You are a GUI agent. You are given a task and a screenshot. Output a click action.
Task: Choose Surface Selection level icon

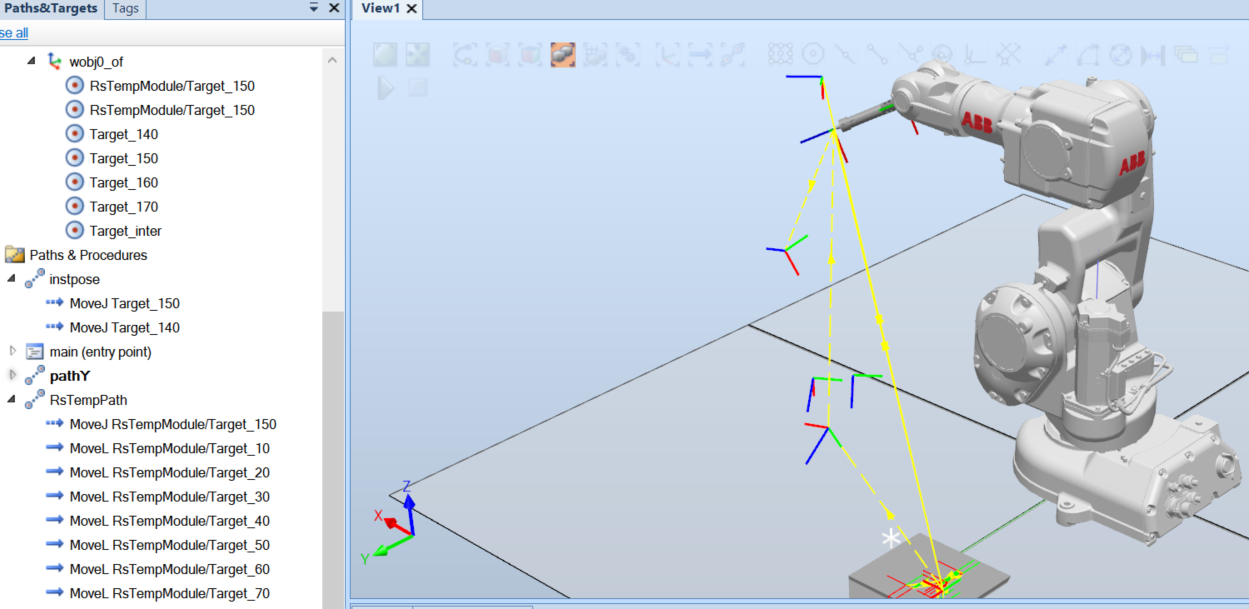[x=497, y=55]
